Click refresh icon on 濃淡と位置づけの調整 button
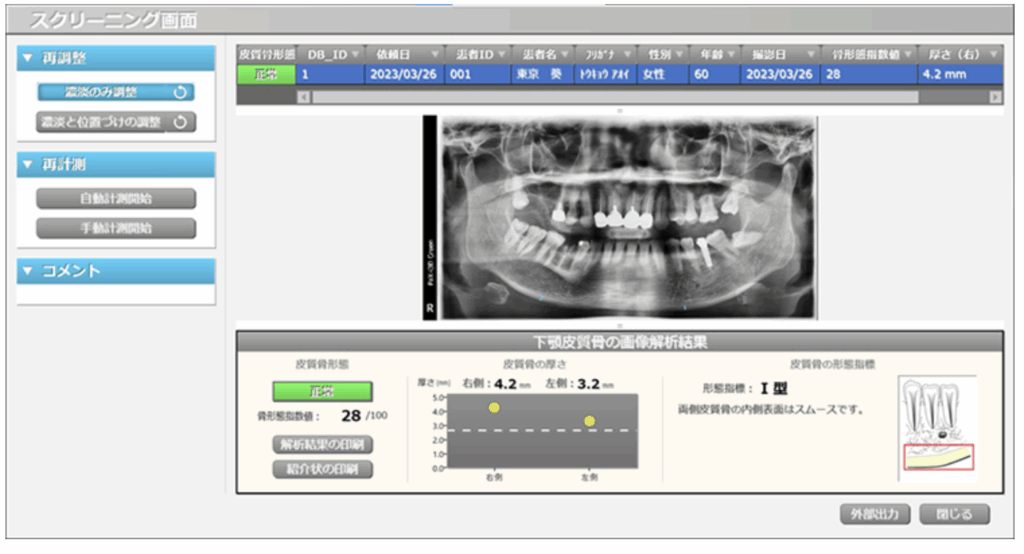This screenshot has height=554, width=1024. (180, 122)
